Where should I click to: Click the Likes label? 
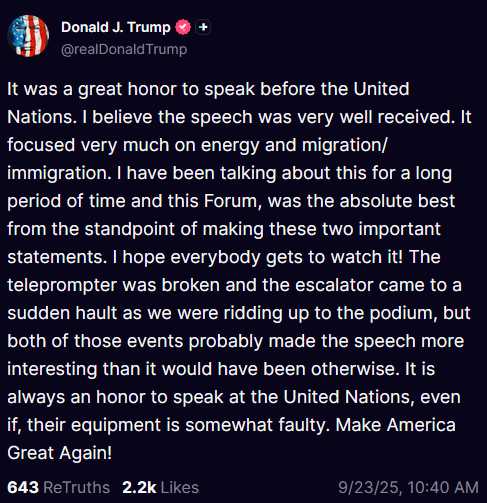click(180, 487)
